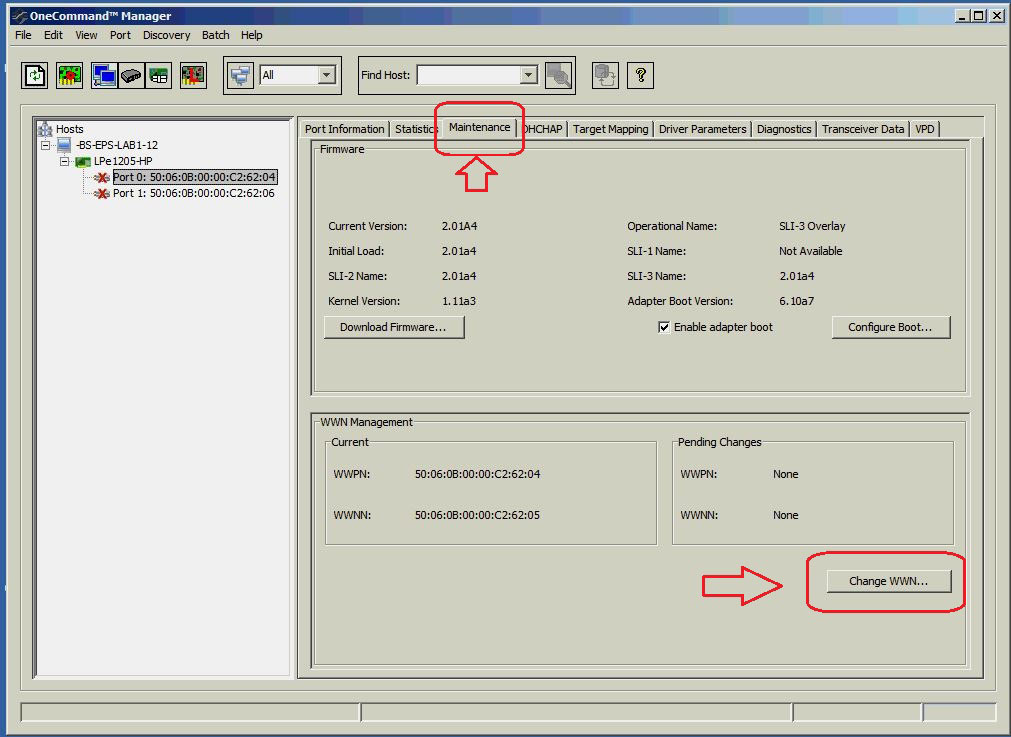Switch to Virtual Ports View icon

159,75
